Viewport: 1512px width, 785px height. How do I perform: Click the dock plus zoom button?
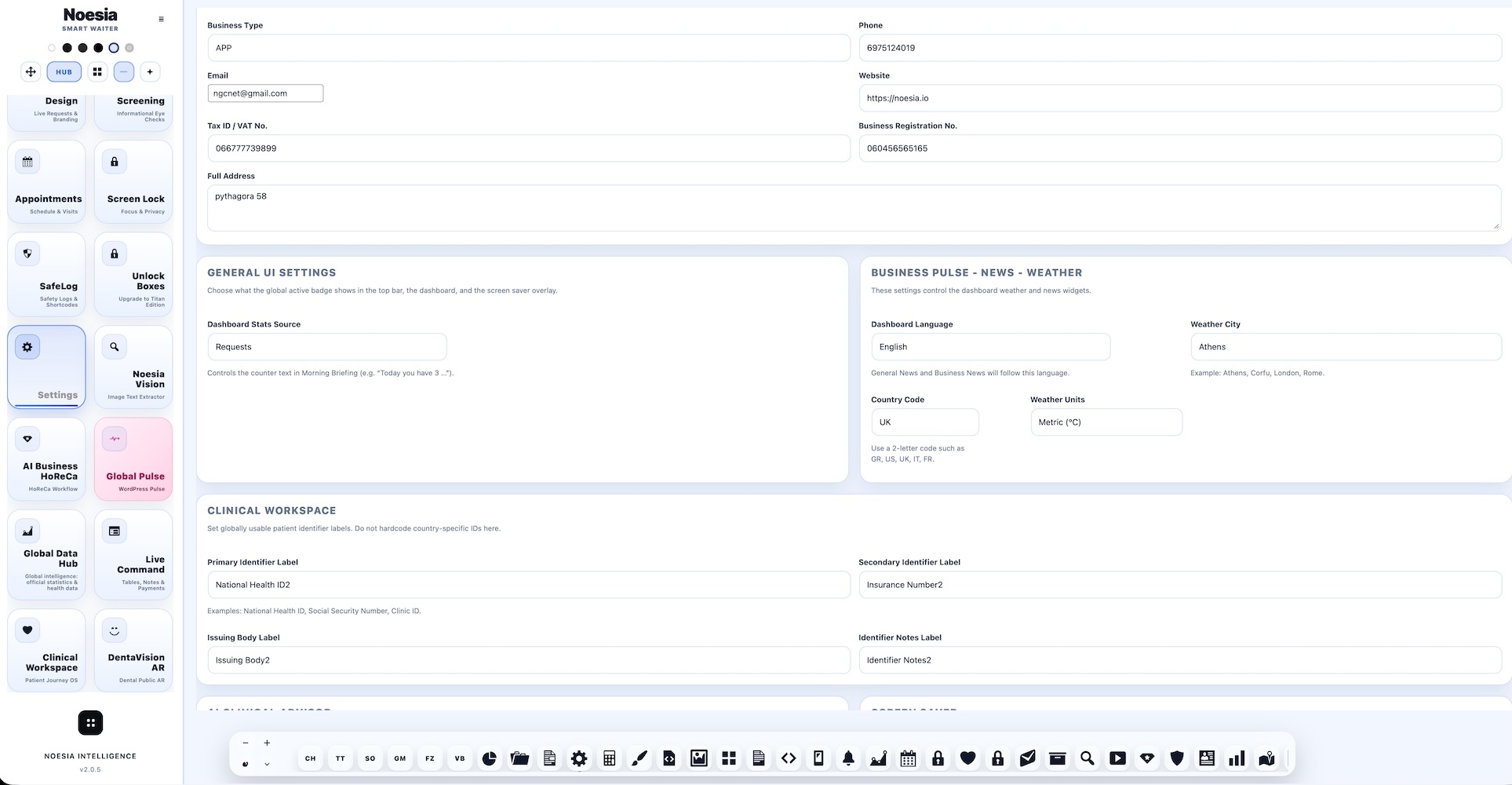pos(267,743)
